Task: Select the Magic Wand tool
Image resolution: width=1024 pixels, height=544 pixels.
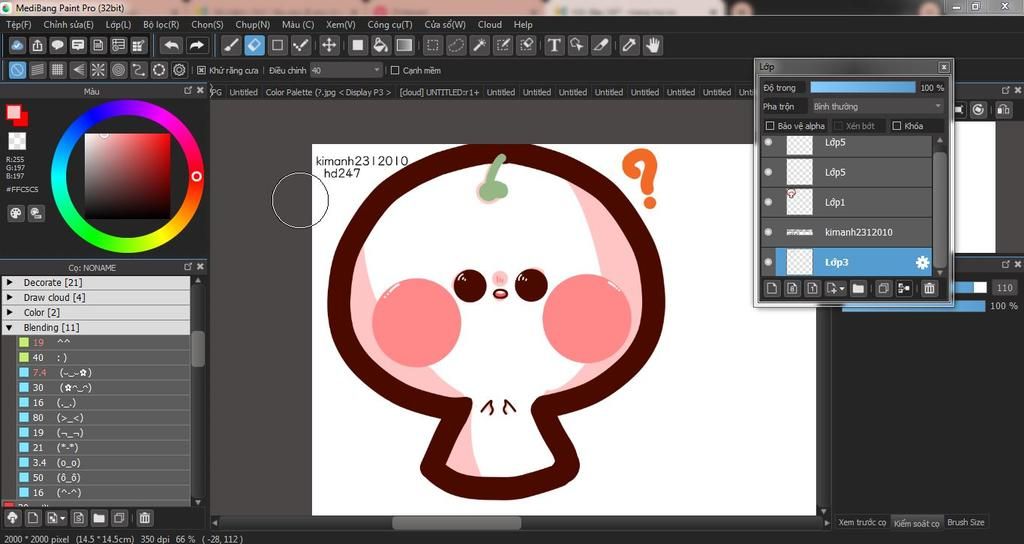Action: [479, 45]
